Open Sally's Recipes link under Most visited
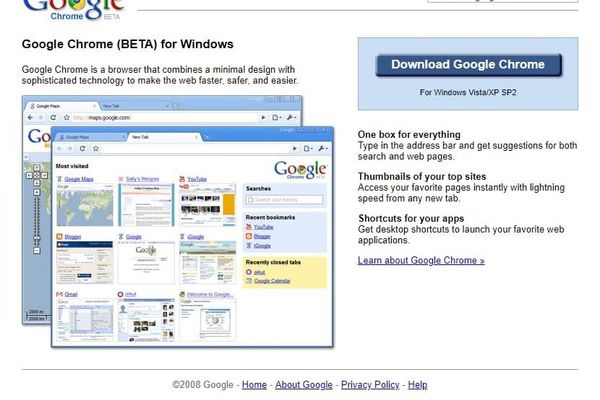Viewport: 600px width, 400px height. [x=142, y=179]
